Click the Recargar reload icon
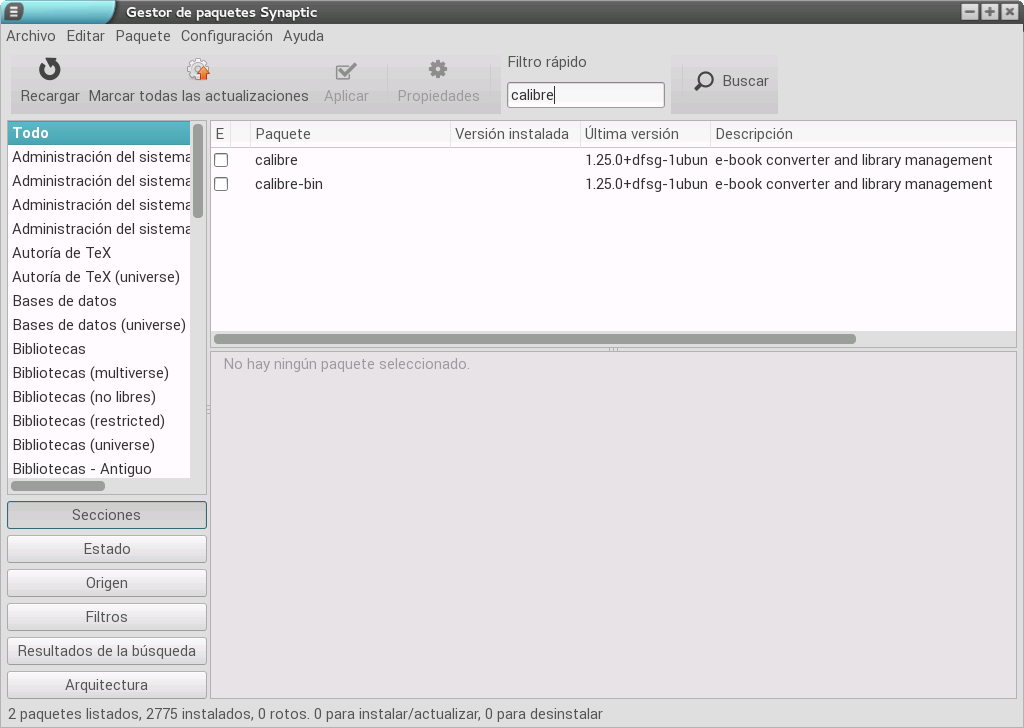Image resolution: width=1024 pixels, height=728 pixels. pos(50,70)
